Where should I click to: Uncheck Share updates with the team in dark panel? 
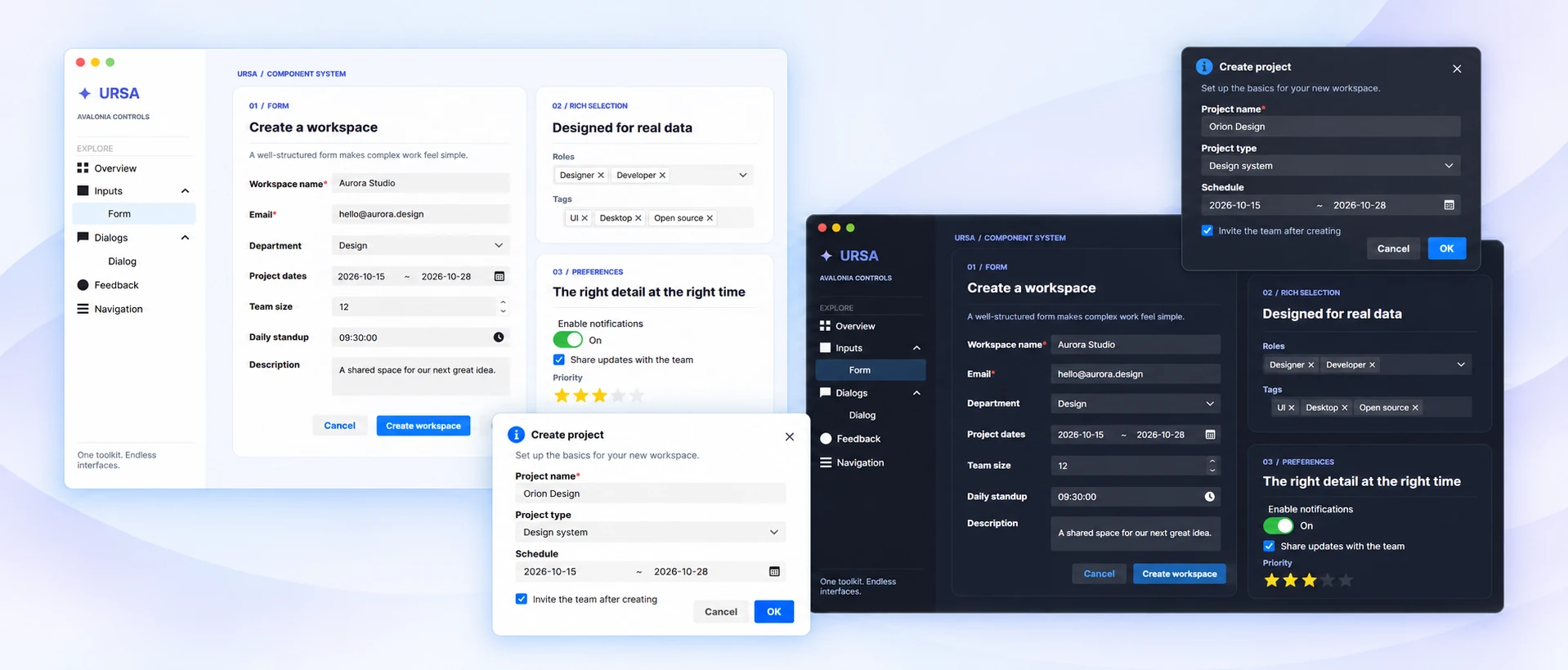click(1269, 546)
